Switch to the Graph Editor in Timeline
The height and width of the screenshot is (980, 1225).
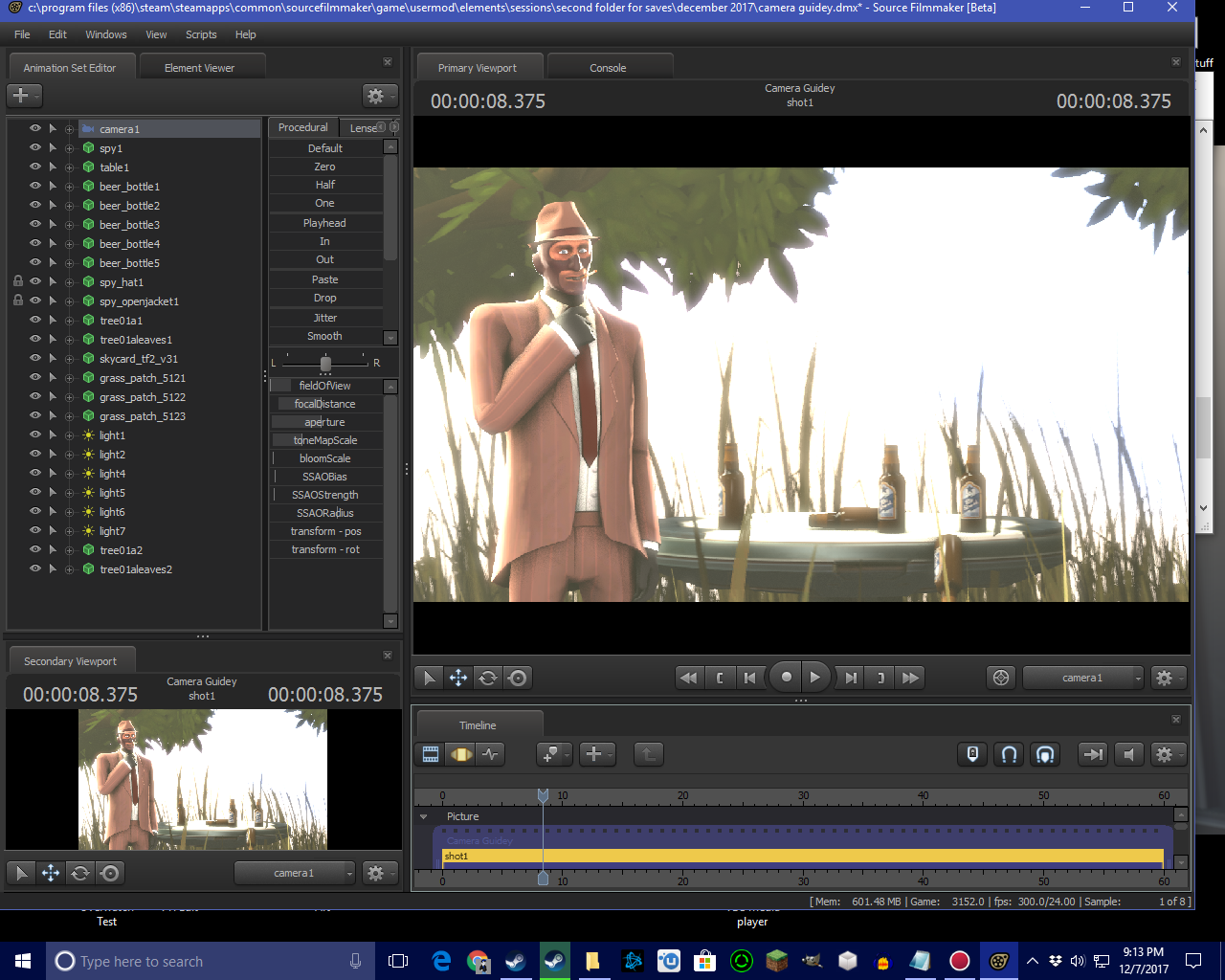(x=491, y=754)
